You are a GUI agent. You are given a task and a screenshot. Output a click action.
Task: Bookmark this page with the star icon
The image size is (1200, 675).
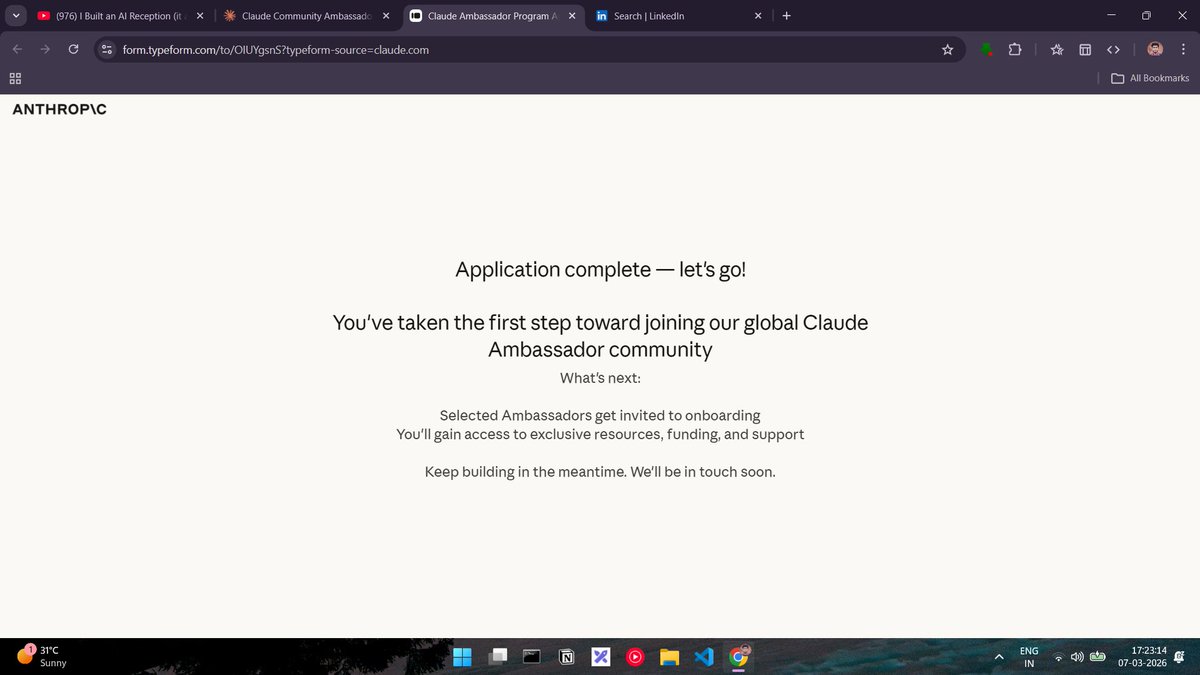tap(947, 49)
